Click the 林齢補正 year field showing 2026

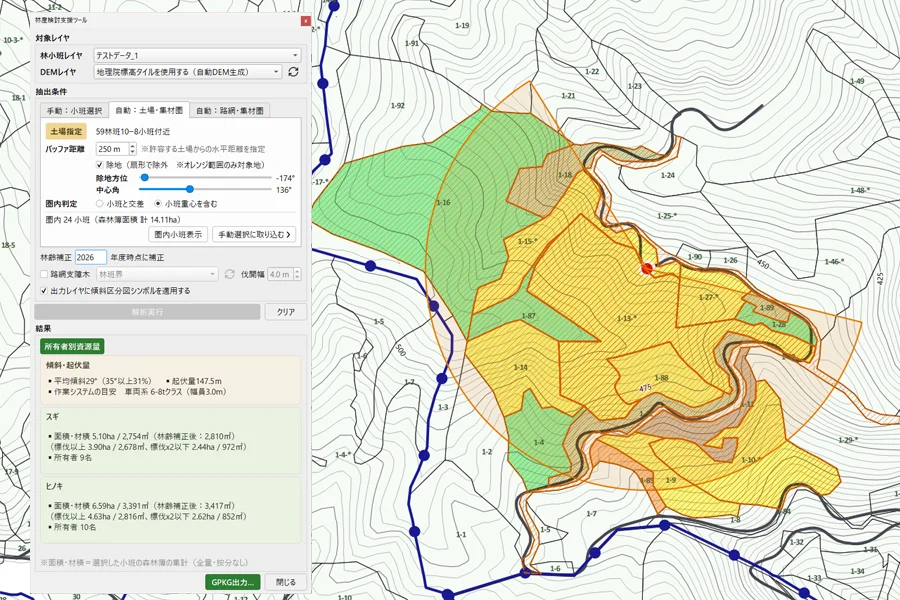coord(91,257)
